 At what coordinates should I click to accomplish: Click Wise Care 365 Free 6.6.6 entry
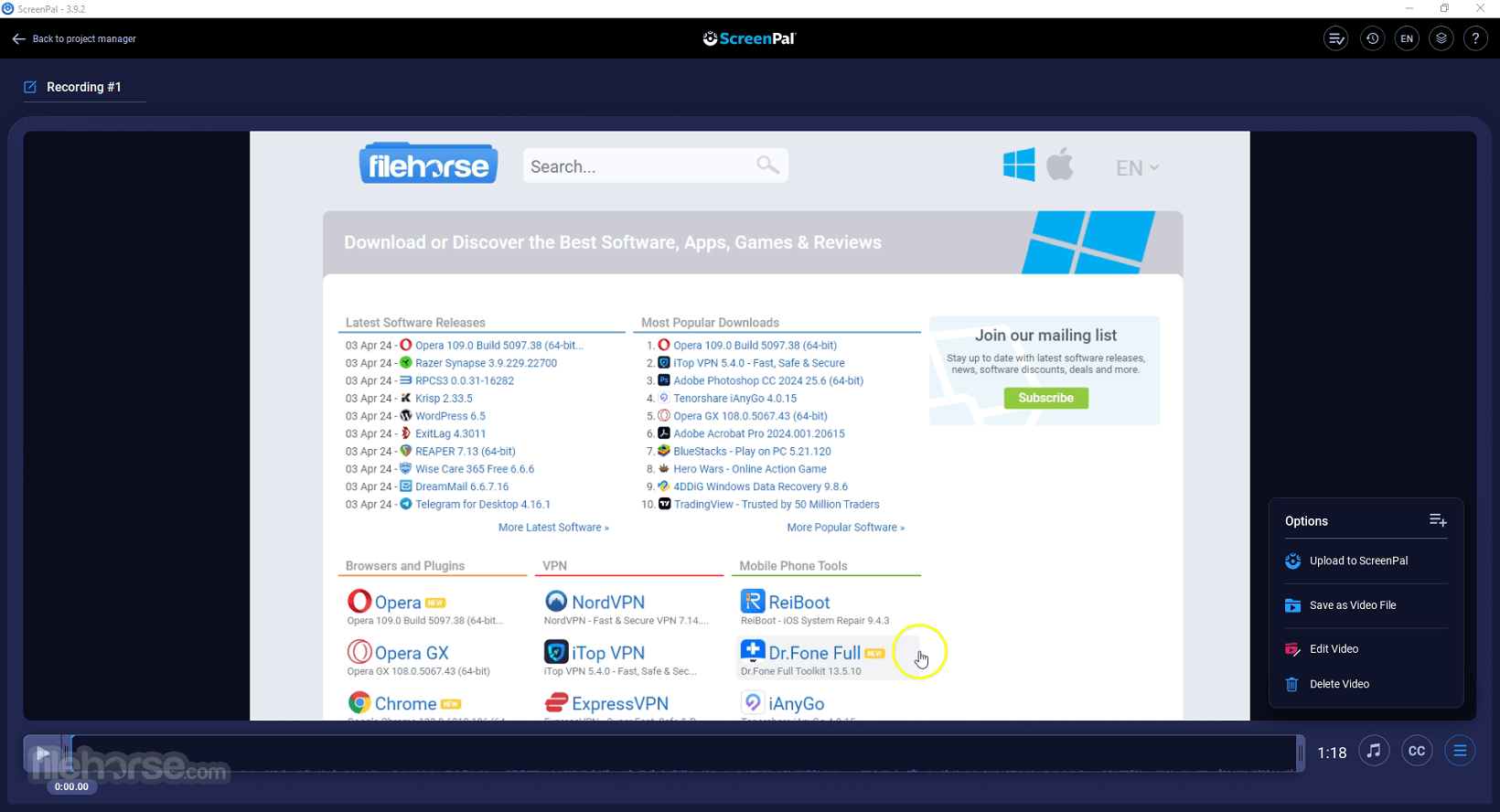click(475, 469)
